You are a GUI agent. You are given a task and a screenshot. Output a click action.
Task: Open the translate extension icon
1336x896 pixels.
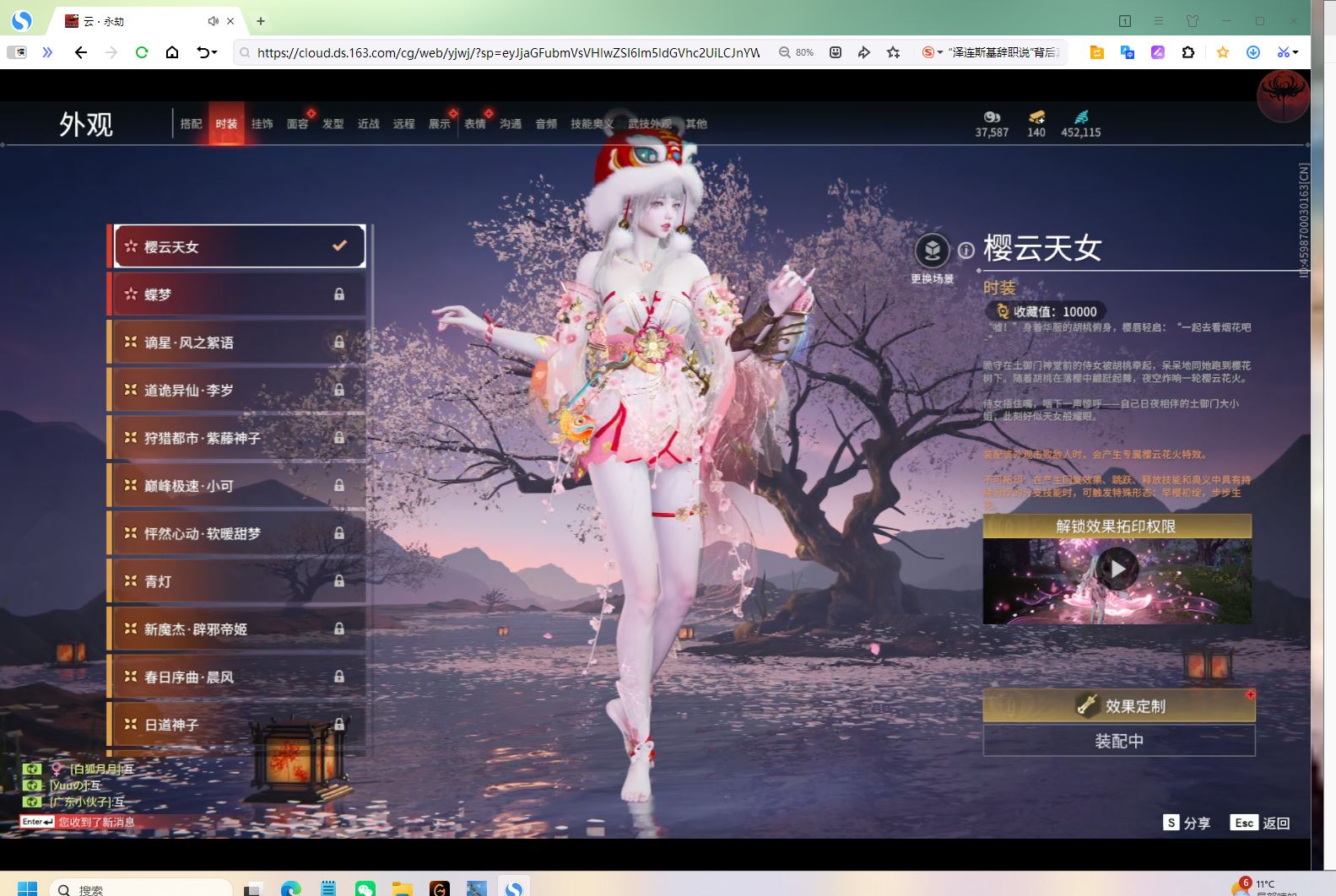[1128, 52]
